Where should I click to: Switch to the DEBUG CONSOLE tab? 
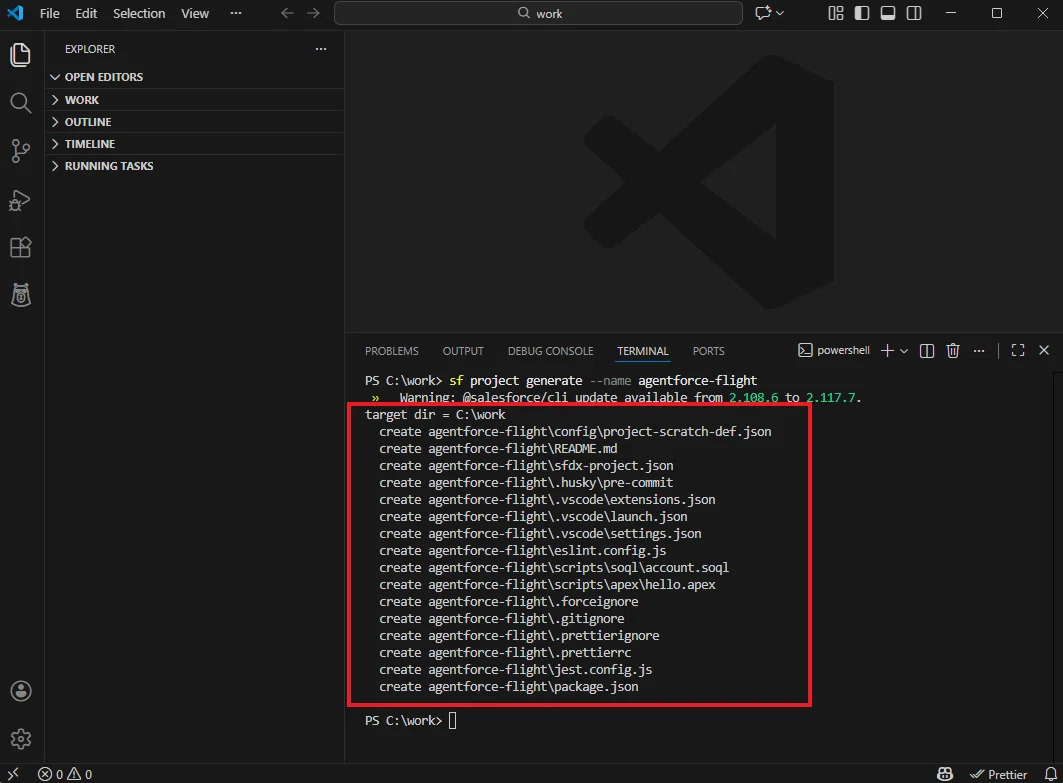[550, 350]
